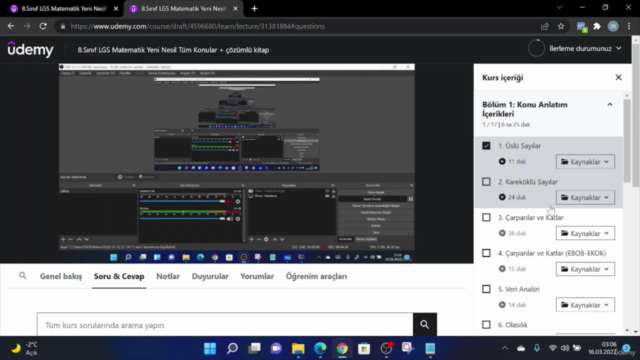Open lecture 4. Çarpanlar ve Katlar (EBOB-EKOK)
Screen dimensions: 640x360
pyautogui.click(x=552, y=253)
